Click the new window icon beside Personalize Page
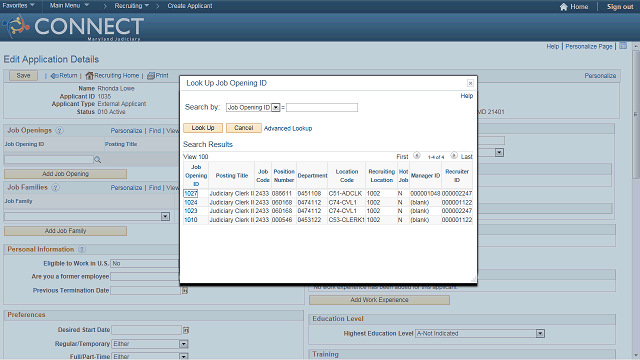The width and height of the screenshot is (640, 360). pos(623,46)
